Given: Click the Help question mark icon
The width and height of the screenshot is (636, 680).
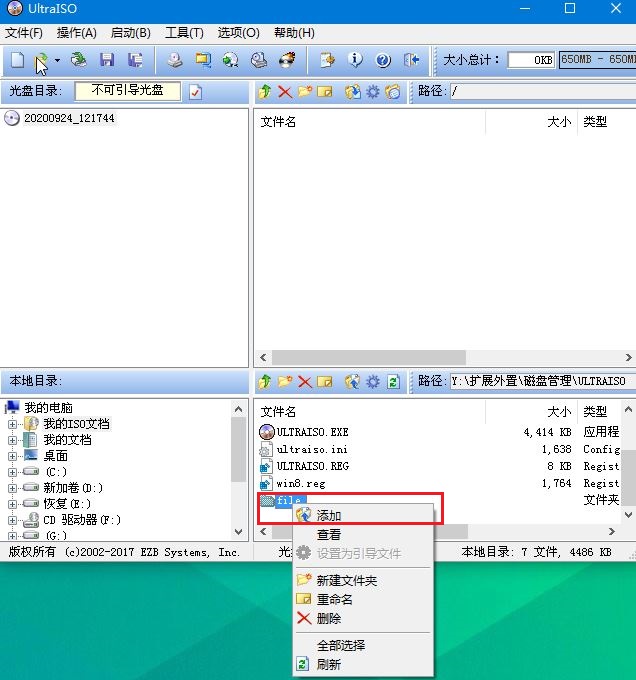Looking at the screenshot, I should [x=383, y=60].
